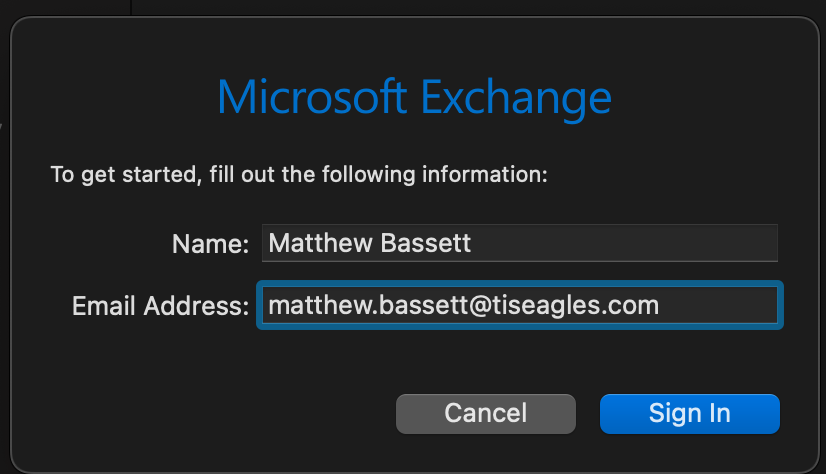Image resolution: width=826 pixels, height=474 pixels.
Task: Click 'matthew.bassett' portion of the email
Action: click(365, 305)
